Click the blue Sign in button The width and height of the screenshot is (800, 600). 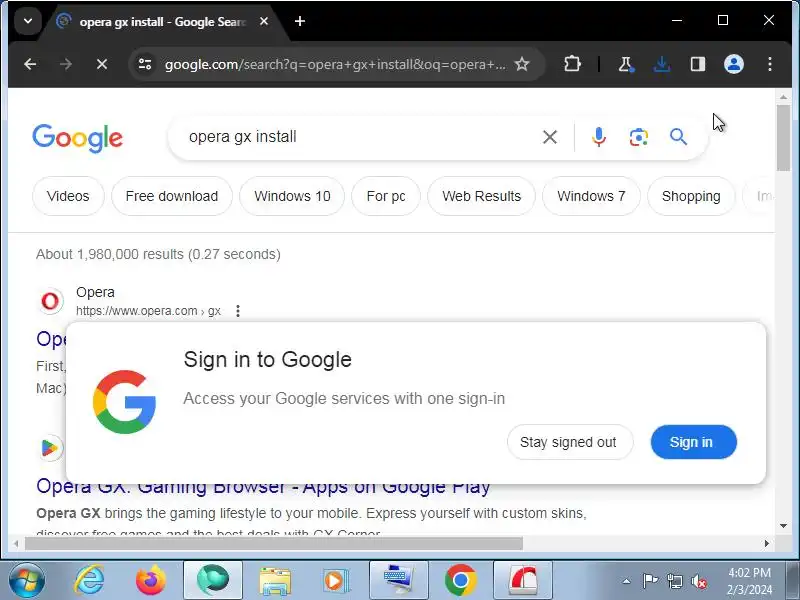(x=693, y=442)
